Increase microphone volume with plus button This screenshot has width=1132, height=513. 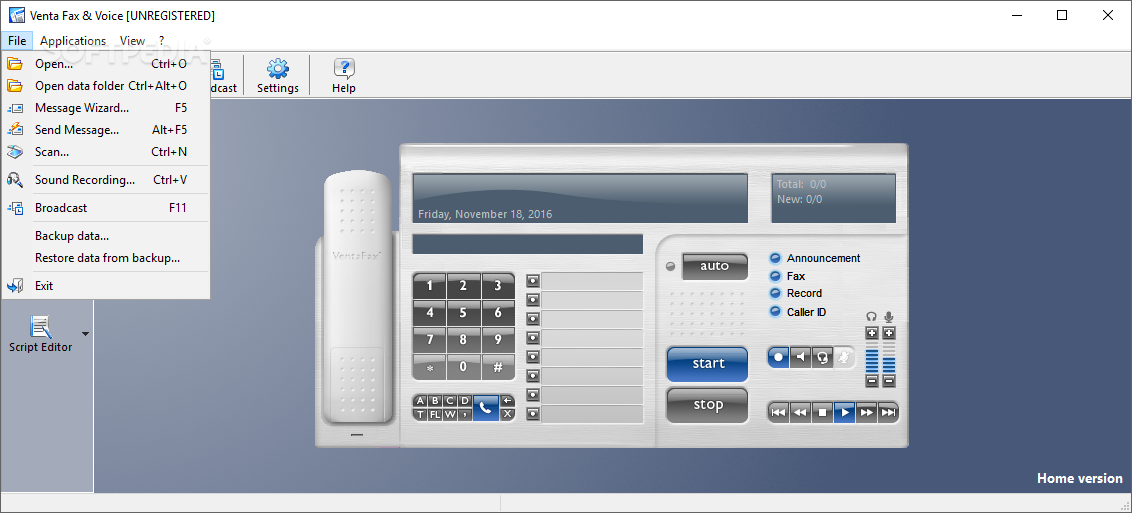889,333
